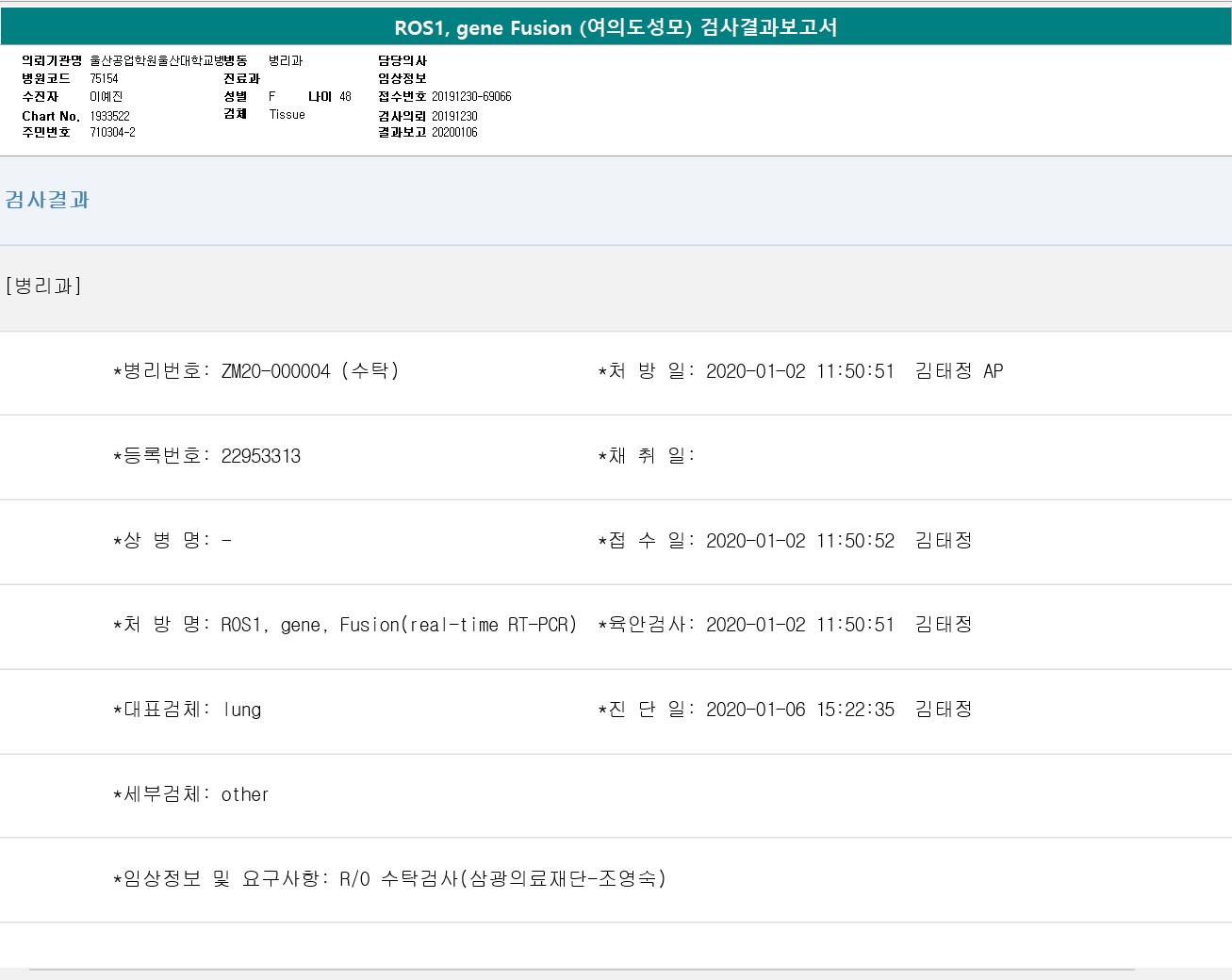Click the '*상 병 명:' label
Image resolution: width=1232 pixels, height=980 pixels.
click(162, 541)
